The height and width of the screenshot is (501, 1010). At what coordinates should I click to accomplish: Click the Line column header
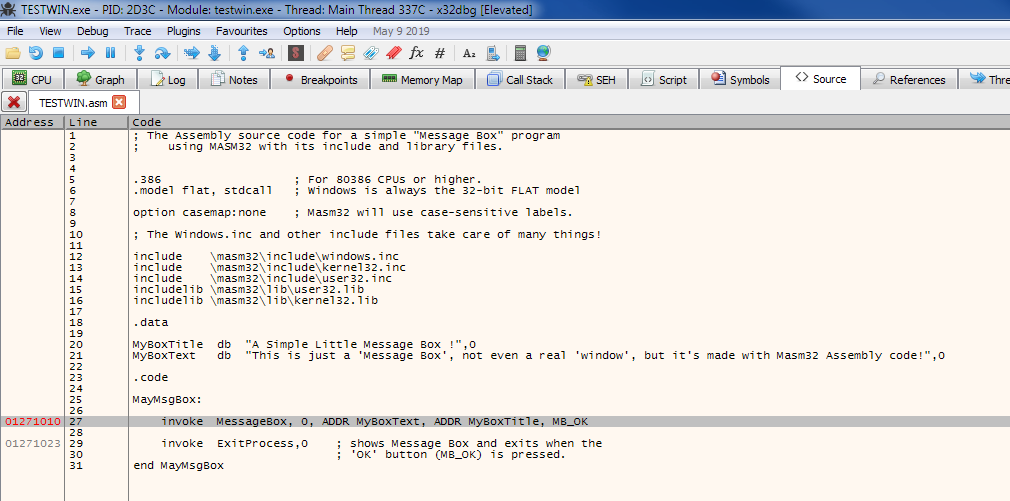tap(97, 122)
